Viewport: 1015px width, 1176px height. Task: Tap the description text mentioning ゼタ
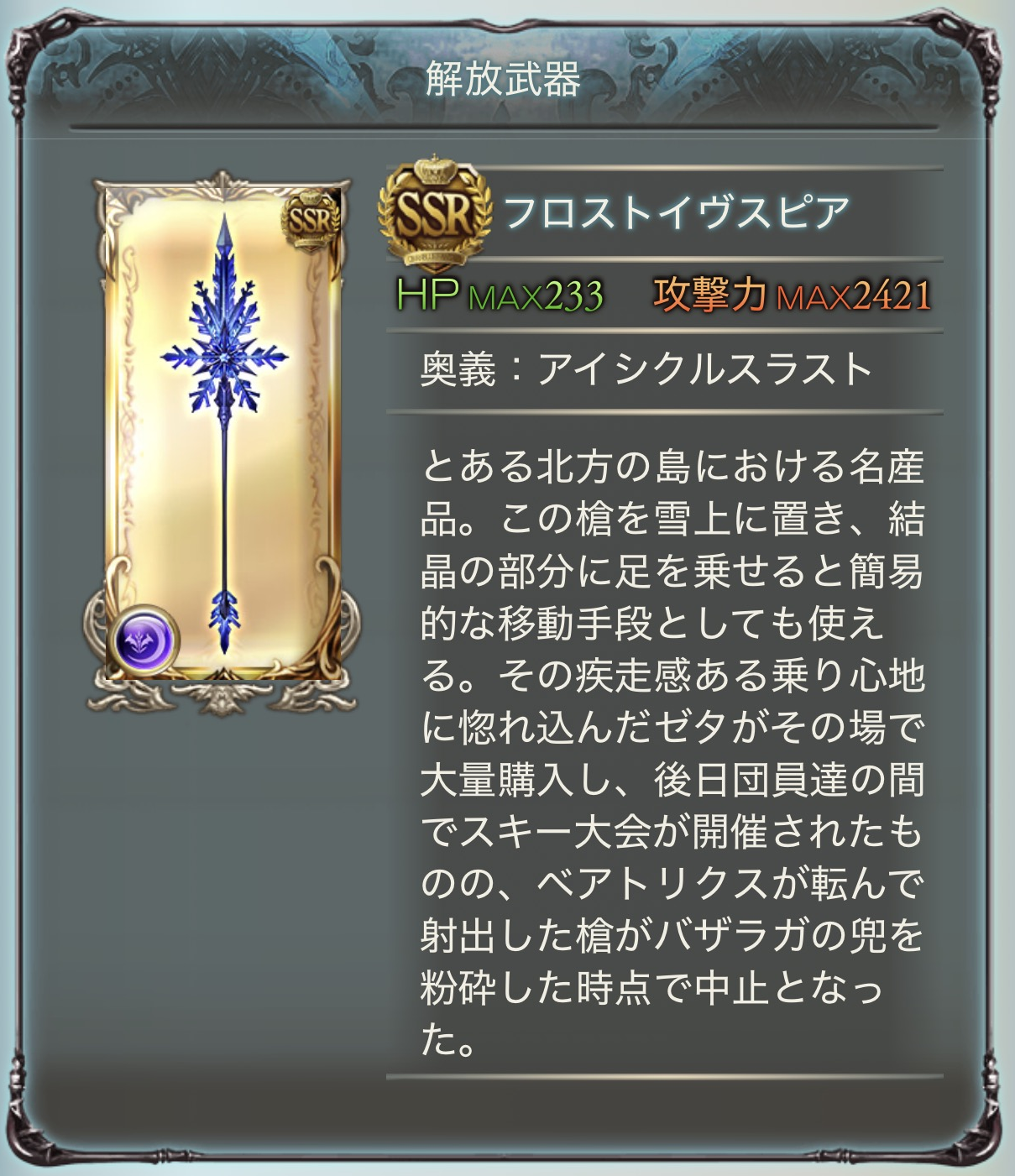click(x=672, y=728)
